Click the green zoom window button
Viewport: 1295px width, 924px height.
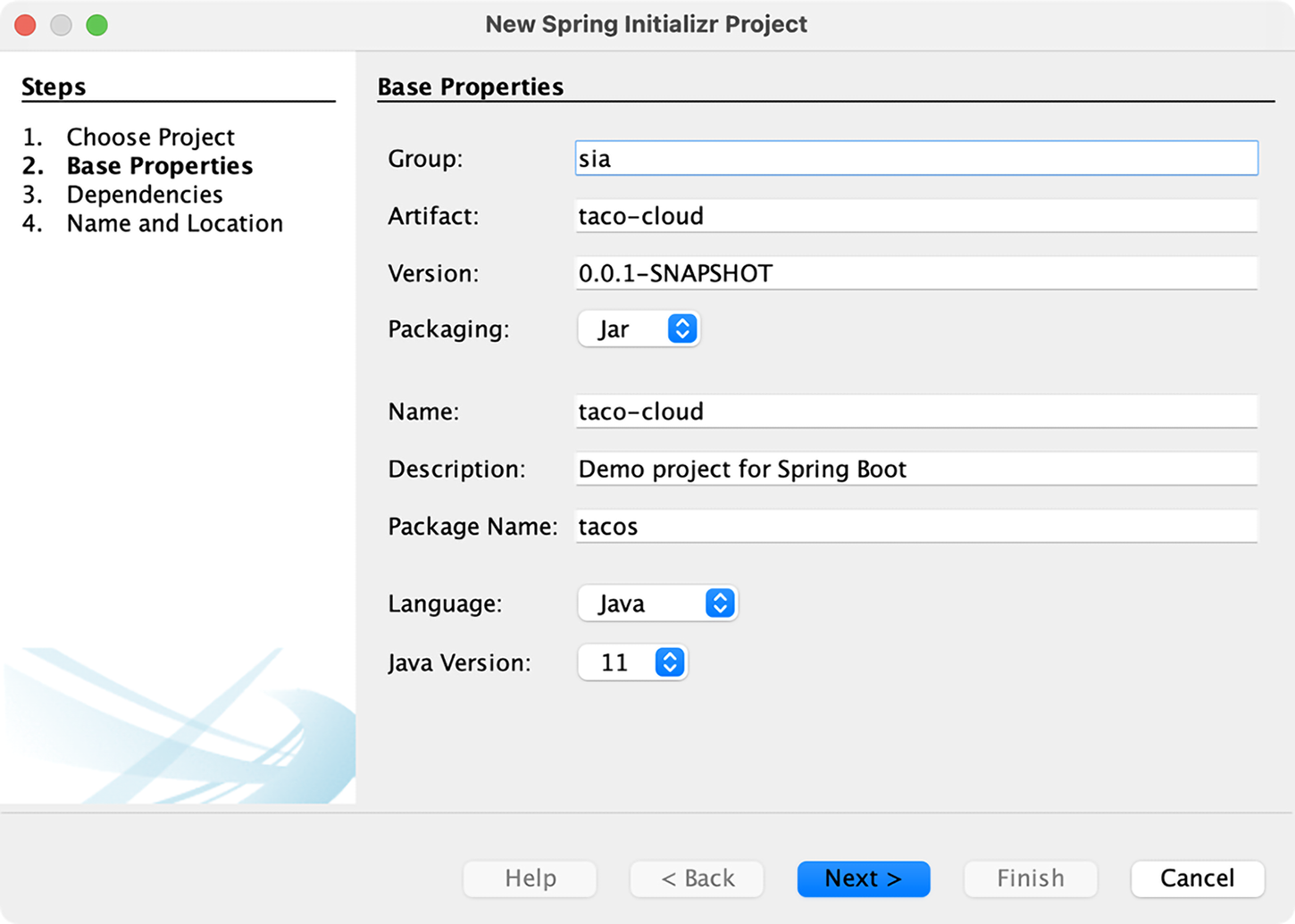(97, 25)
